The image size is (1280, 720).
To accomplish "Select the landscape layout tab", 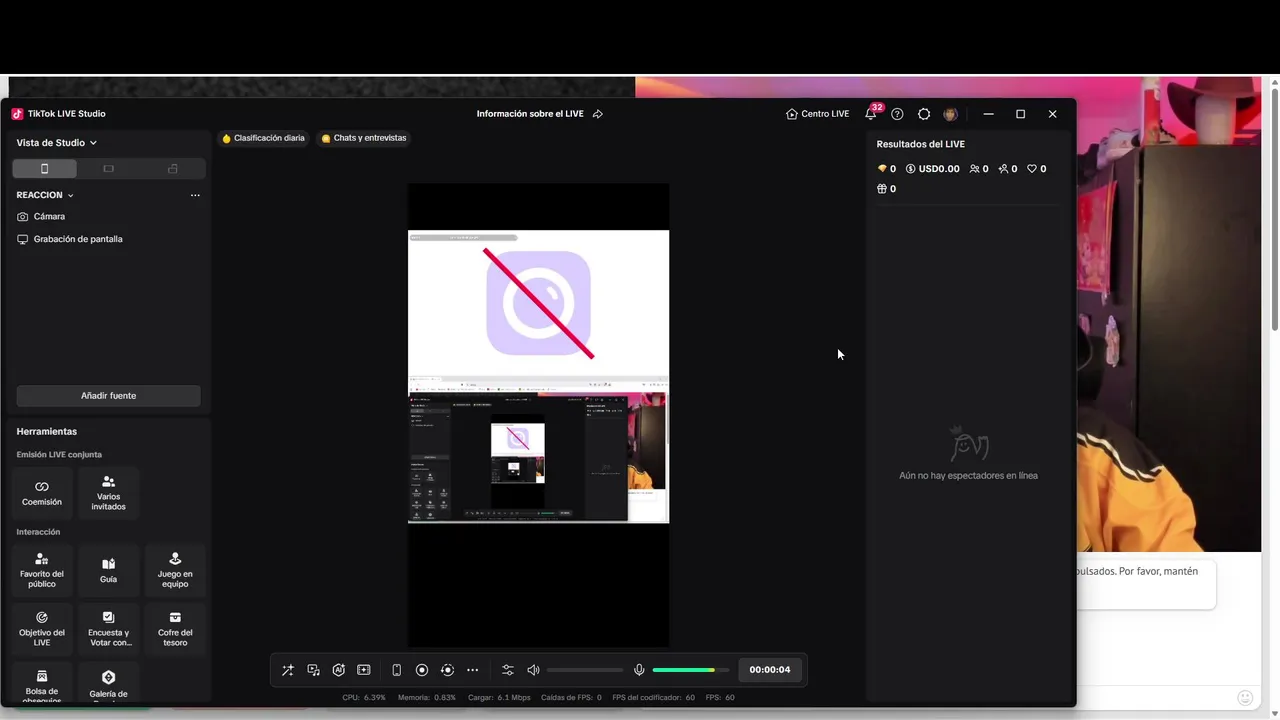I will pos(108,169).
